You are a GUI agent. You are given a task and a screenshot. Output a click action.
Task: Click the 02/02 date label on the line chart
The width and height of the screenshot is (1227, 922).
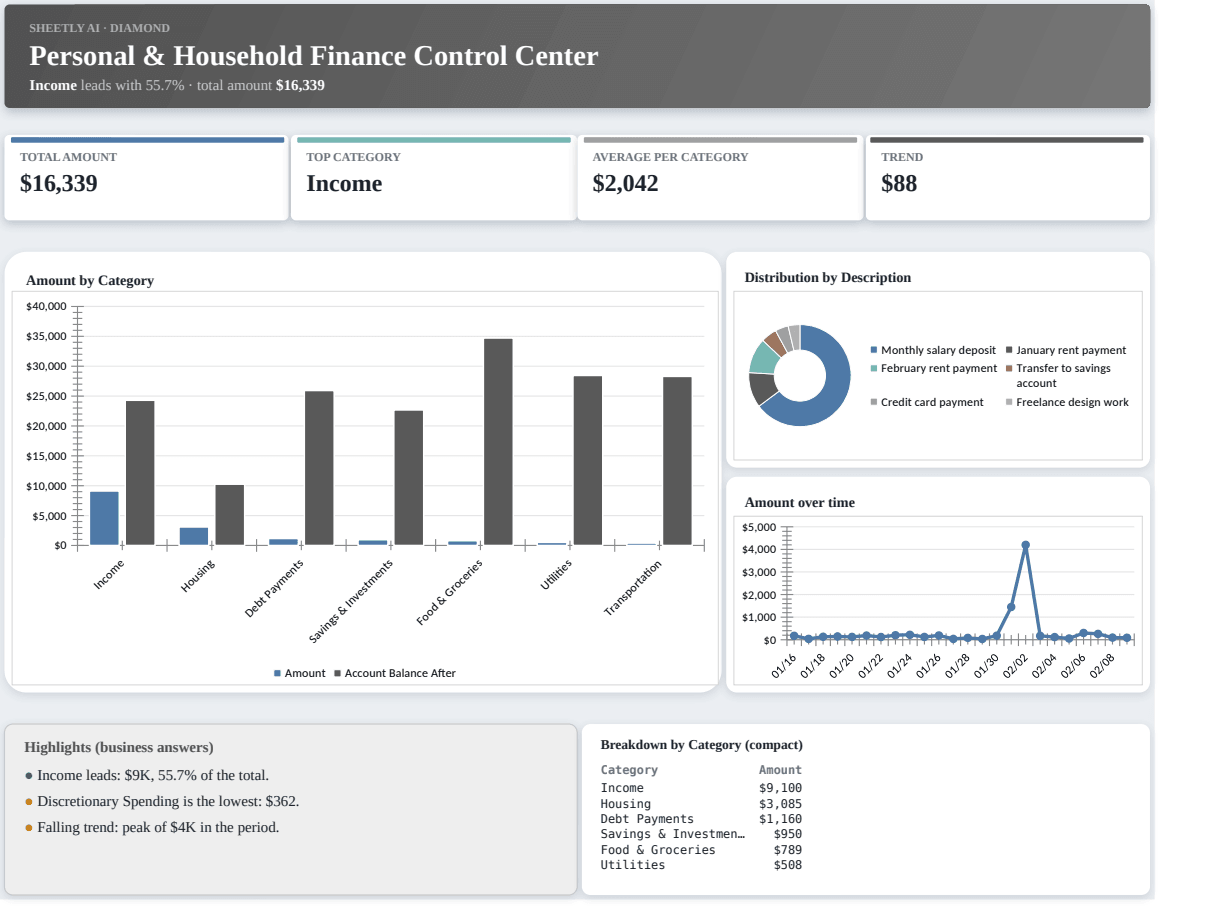[1015, 666]
